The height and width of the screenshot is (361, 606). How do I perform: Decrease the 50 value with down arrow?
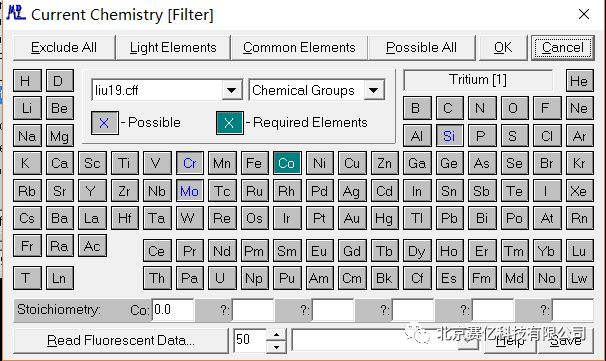(x=276, y=347)
